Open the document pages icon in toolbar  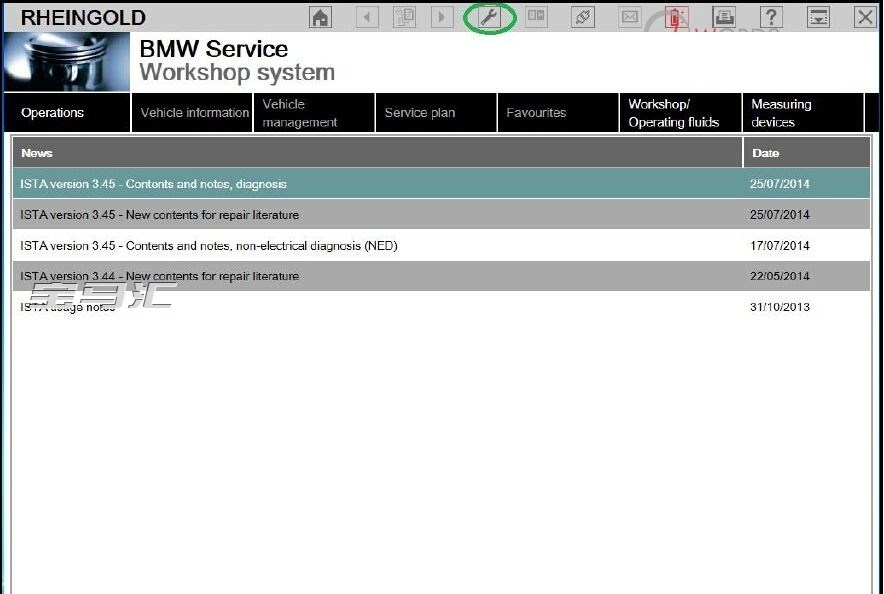[x=404, y=17]
